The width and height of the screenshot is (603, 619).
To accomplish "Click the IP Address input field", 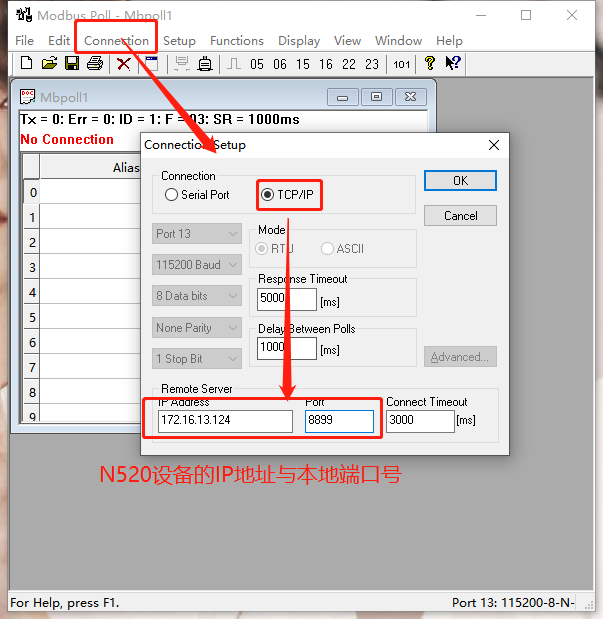I will click(x=224, y=420).
